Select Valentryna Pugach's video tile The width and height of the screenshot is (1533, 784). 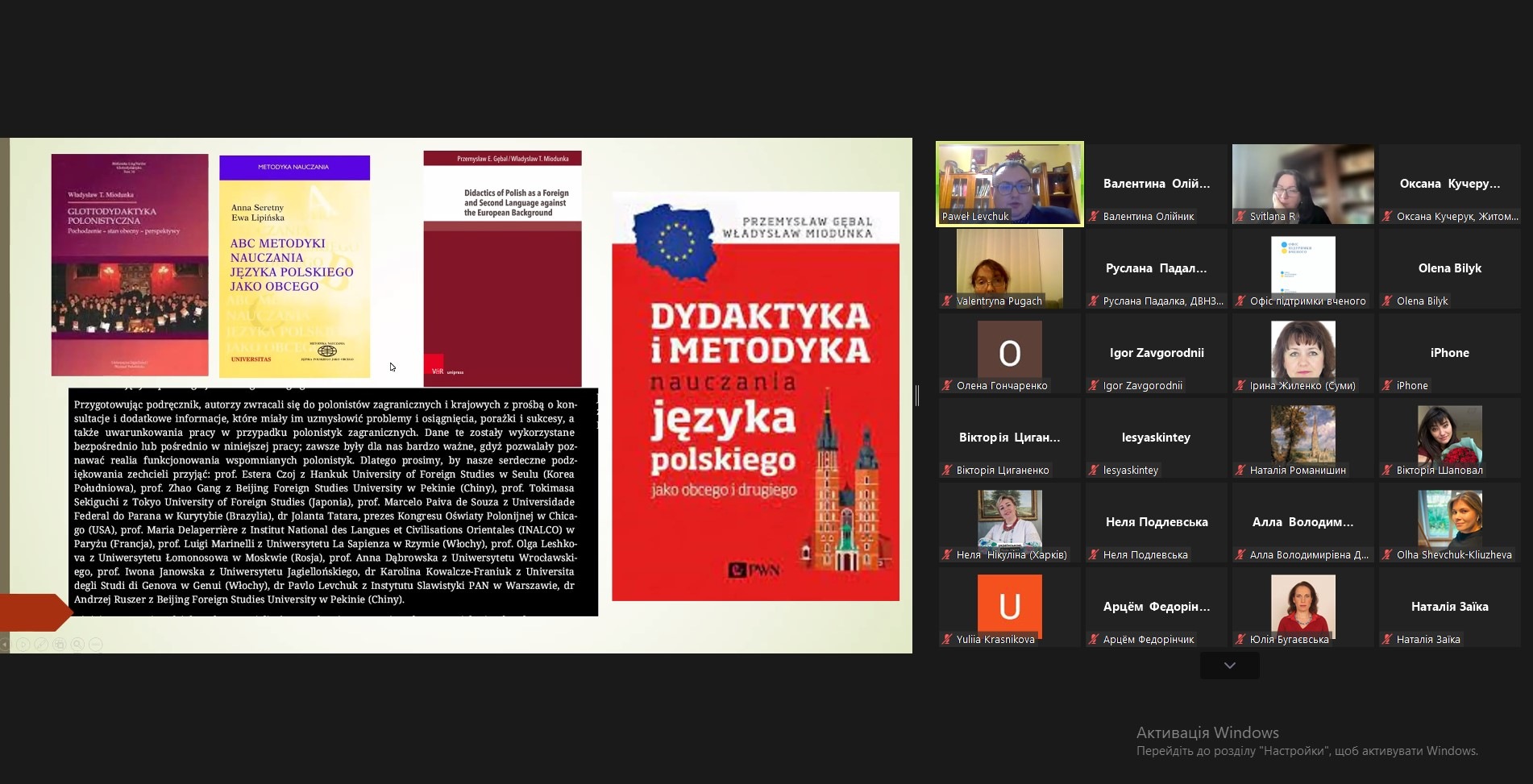[x=1009, y=268]
